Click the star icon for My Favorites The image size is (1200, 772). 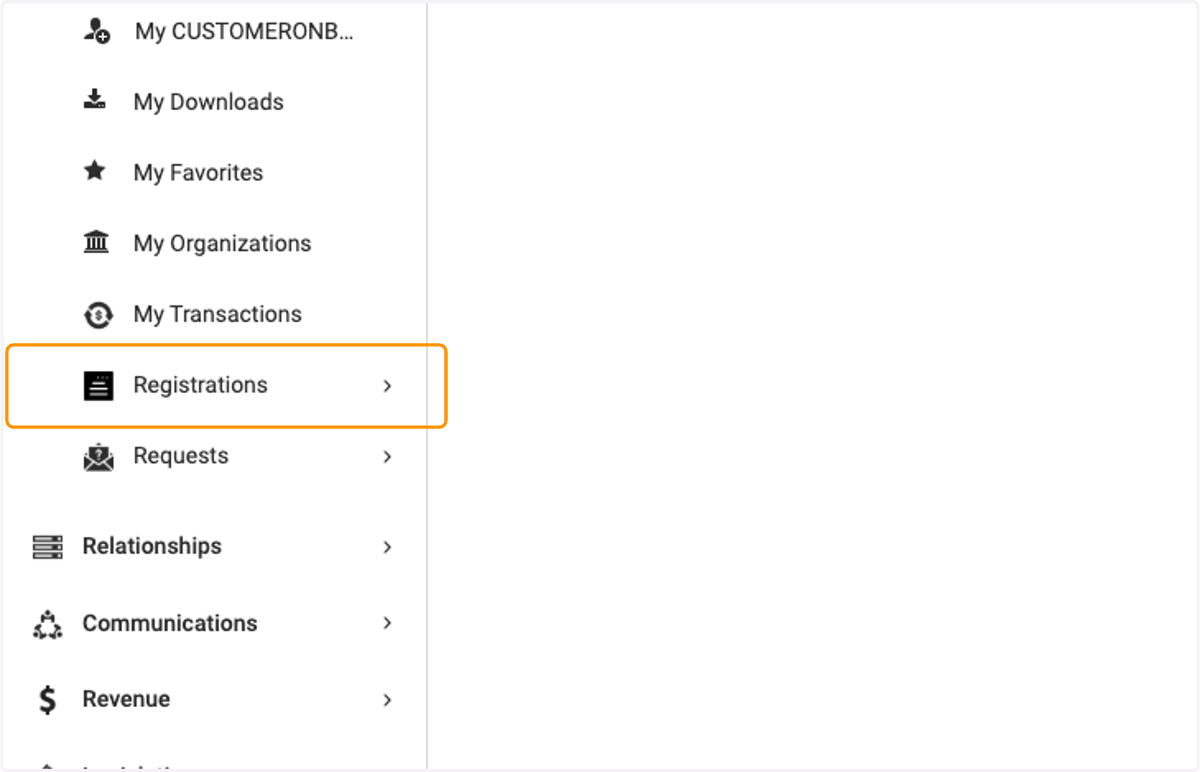tap(95, 171)
